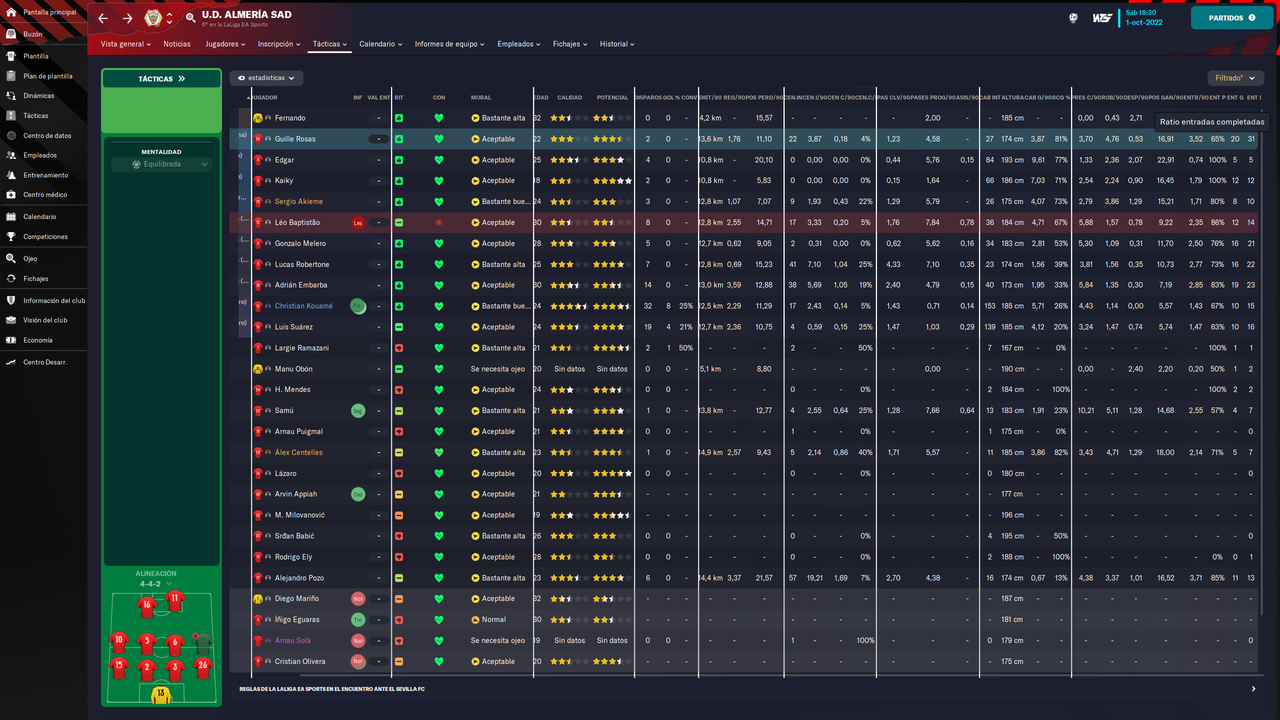The image size is (1280, 720).
Task: Click Fernando's morale 'Bastante alta'
Action: tap(503, 118)
